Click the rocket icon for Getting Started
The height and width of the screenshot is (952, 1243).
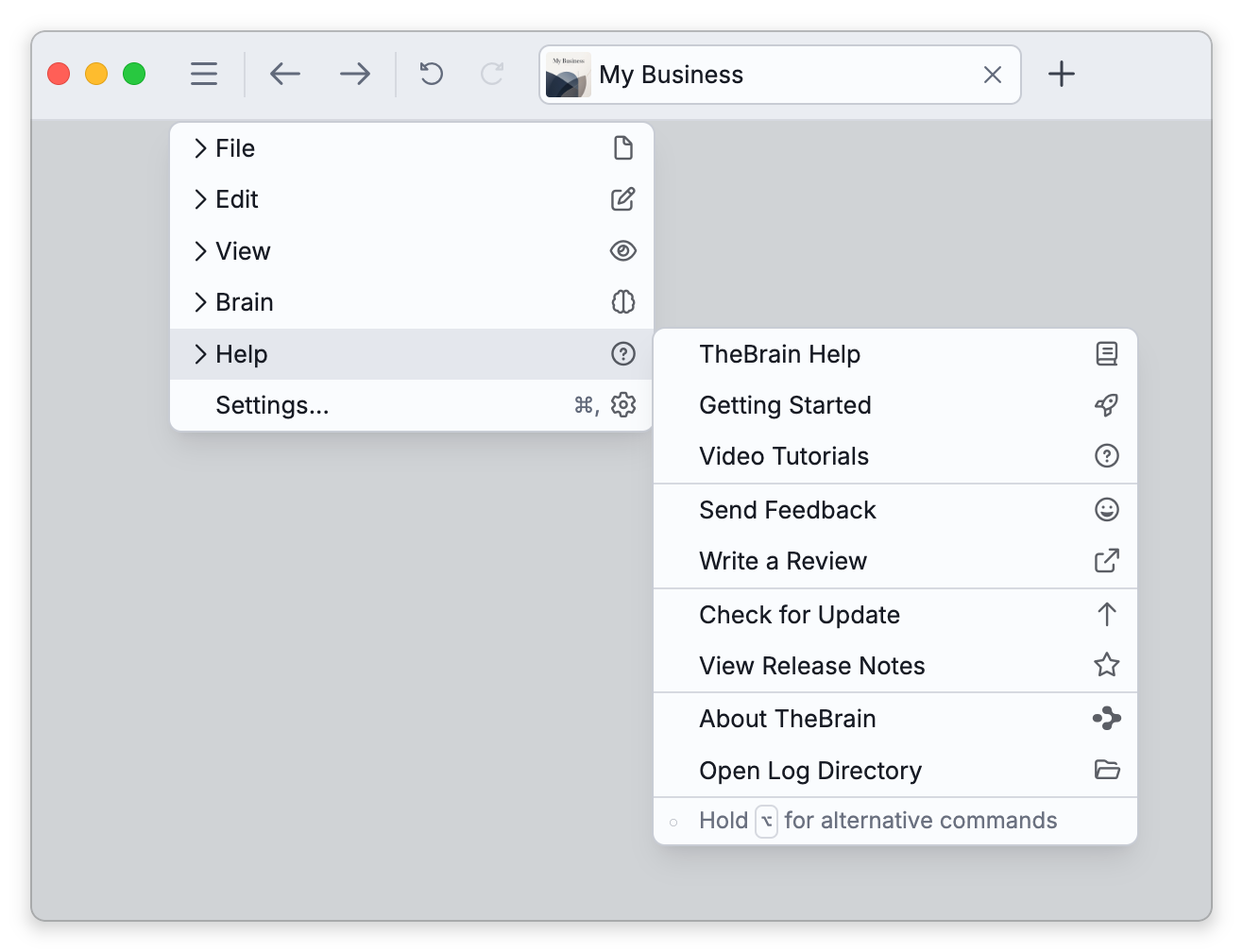coord(1107,405)
